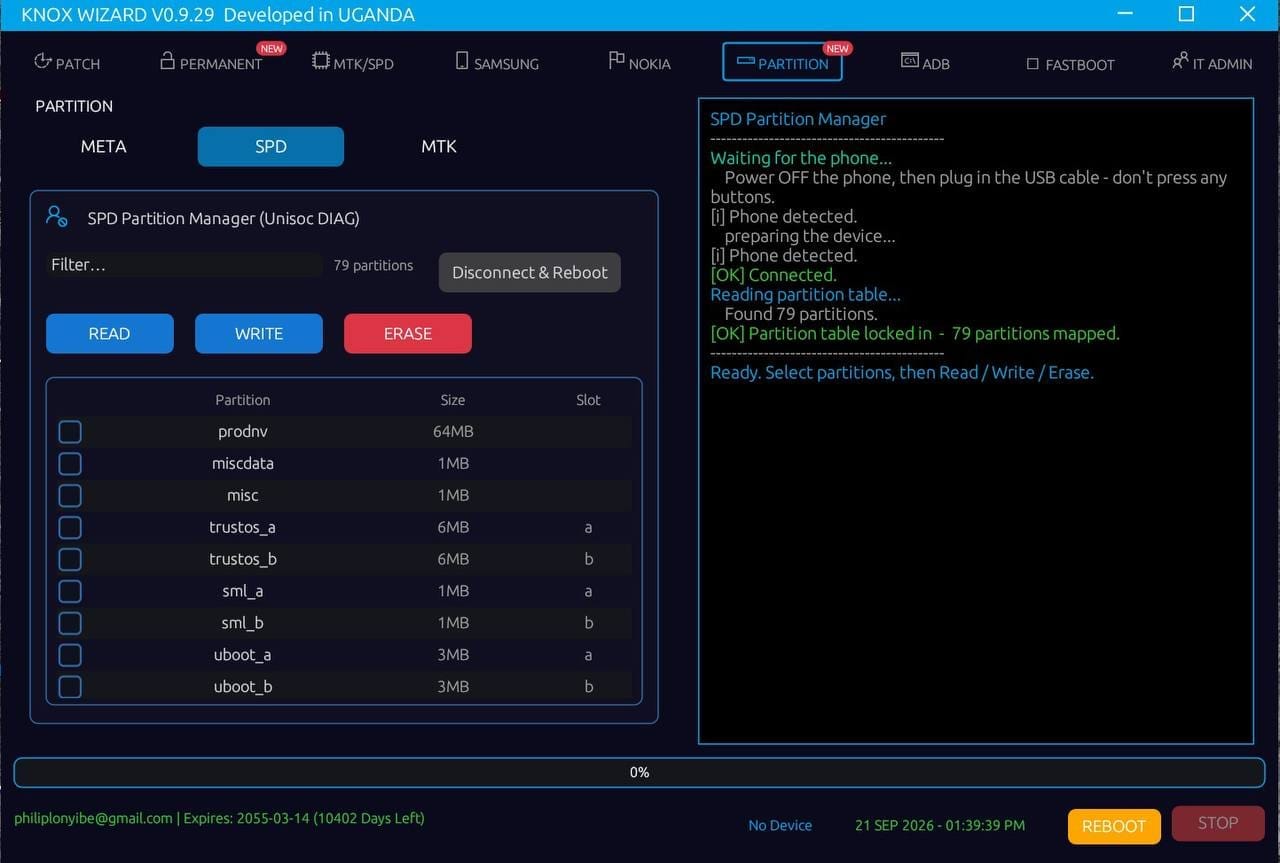This screenshot has width=1280, height=863.
Task: Click the PATCH tab icon
Action: click(x=42, y=61)
